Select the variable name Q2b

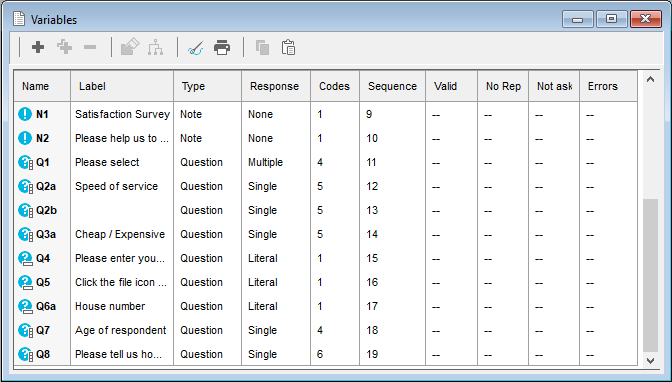tap(46, 211)
